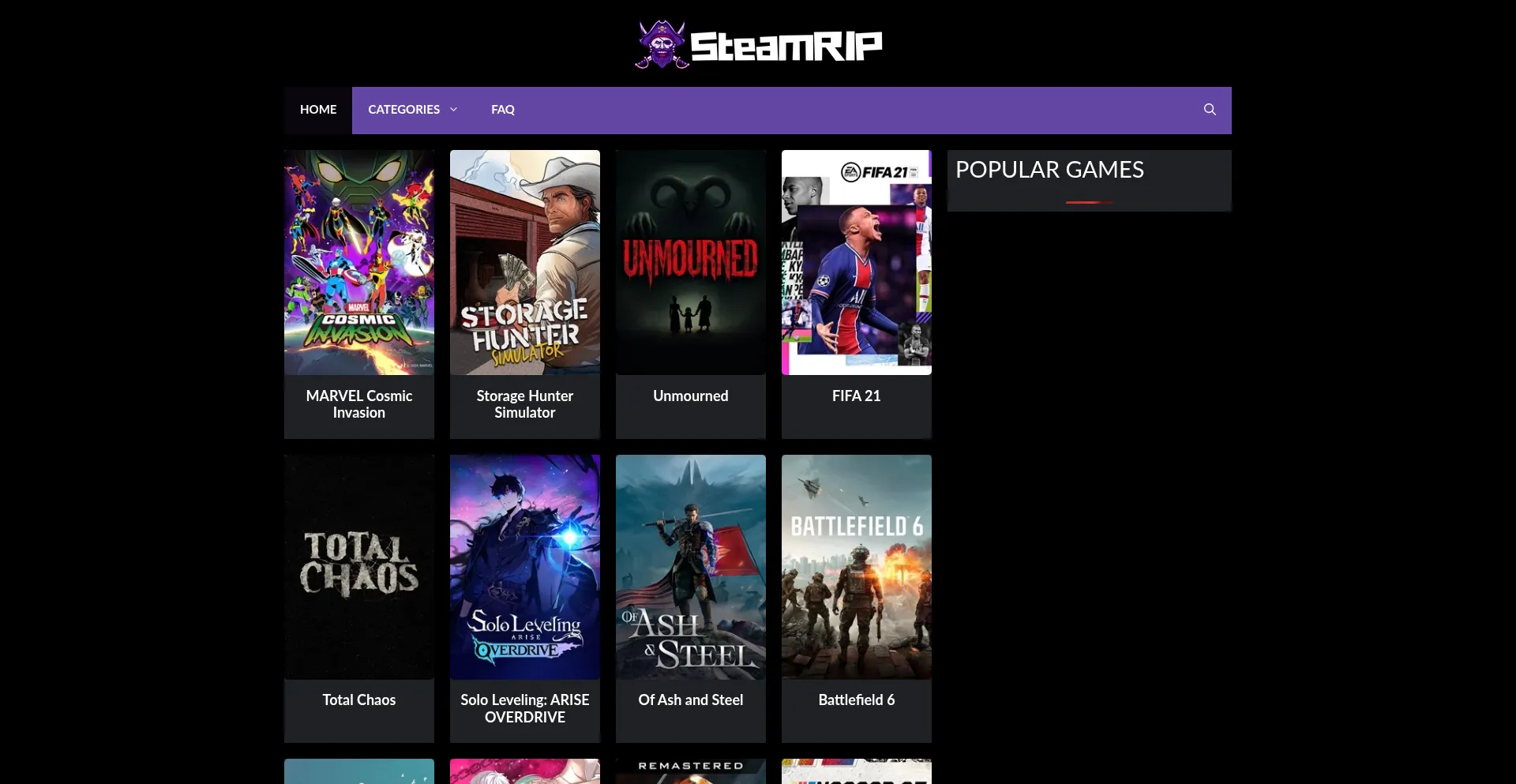Select the Total Chaos poster
The width and height of the screenshot is (1516, 784).
(x=358, y=567)
